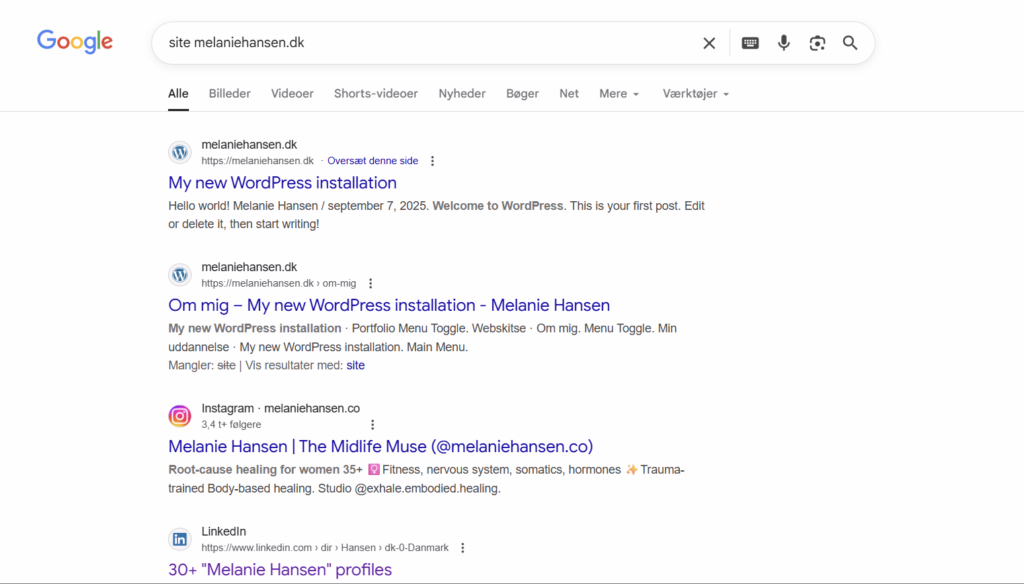Image resolution: width=1024 pixels, height=584 pixels.
Task: Click 'LinkedIn' site name above the profiles result
Action: click(x=223, y=532)
